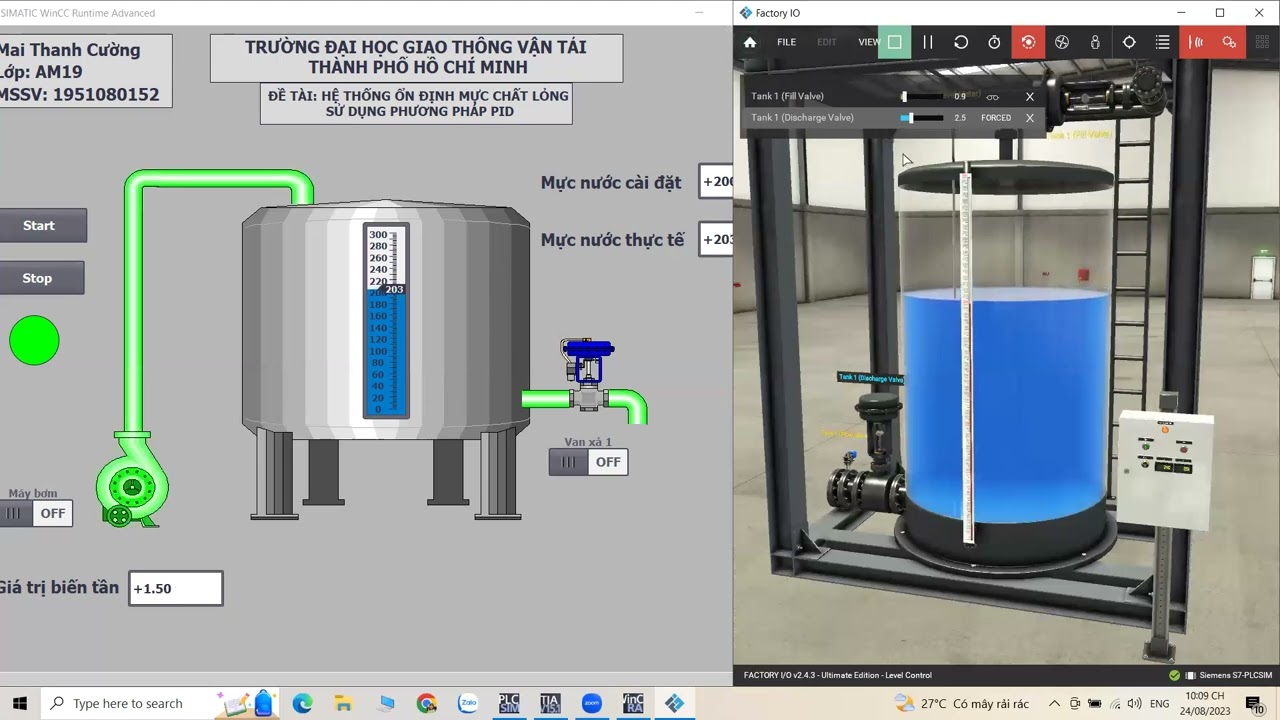
Task: Select the fly camera icon
Action: coord(1062,42)
